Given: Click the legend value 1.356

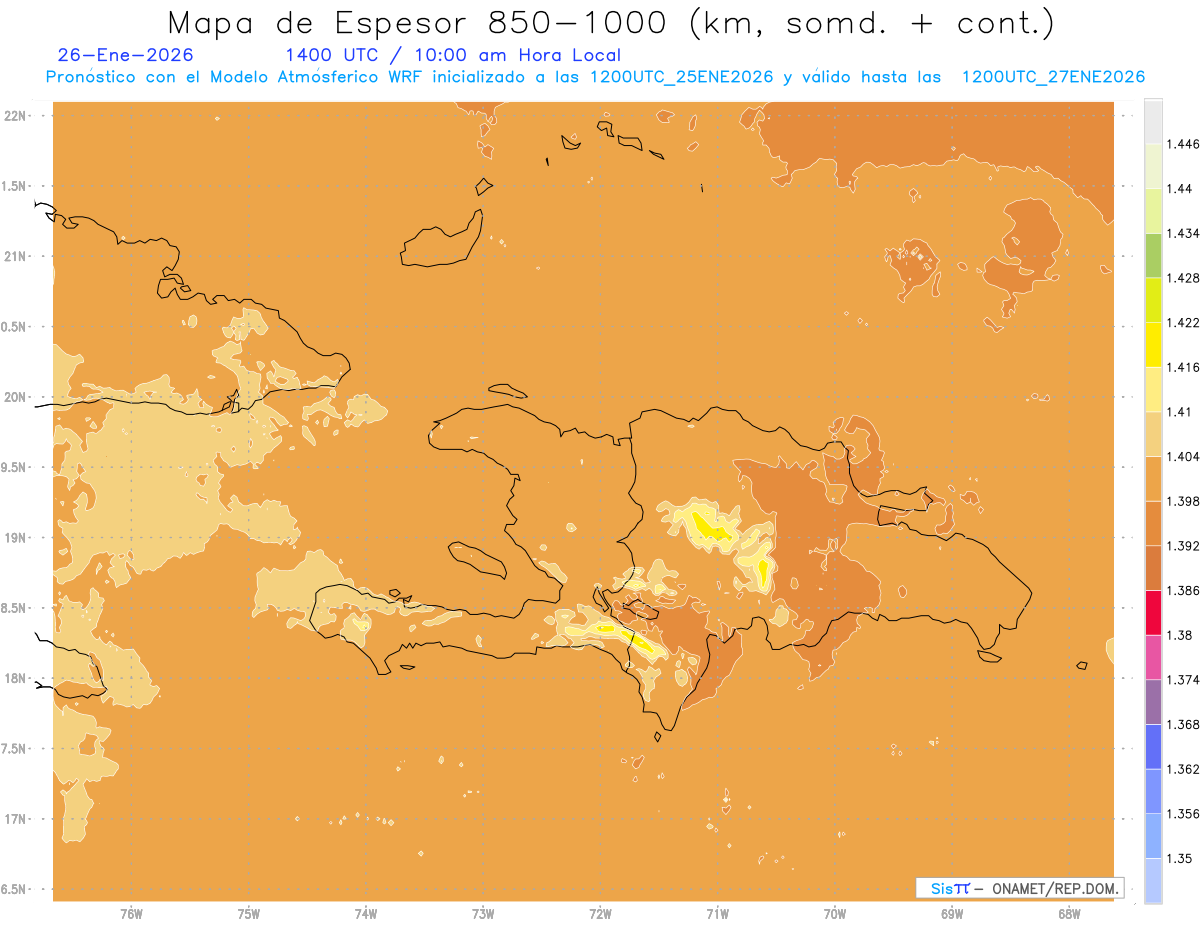Looking at the screenshot, I should 1182,814.
